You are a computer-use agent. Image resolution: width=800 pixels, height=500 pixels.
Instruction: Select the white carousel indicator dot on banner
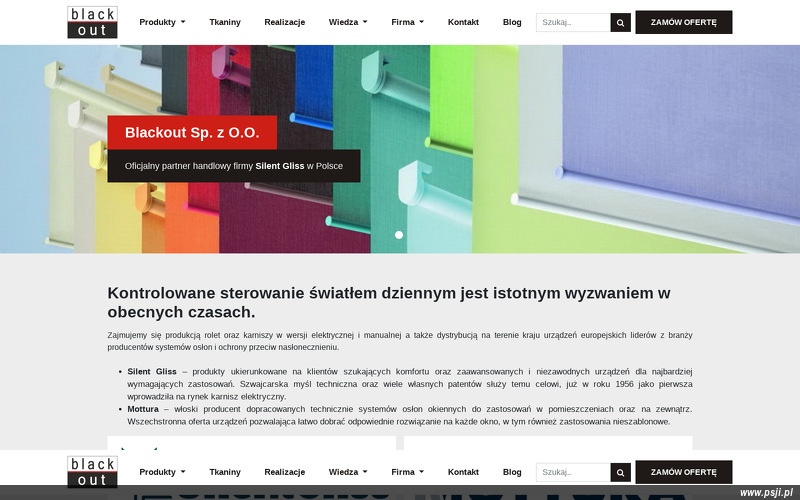tap(399, 235)
